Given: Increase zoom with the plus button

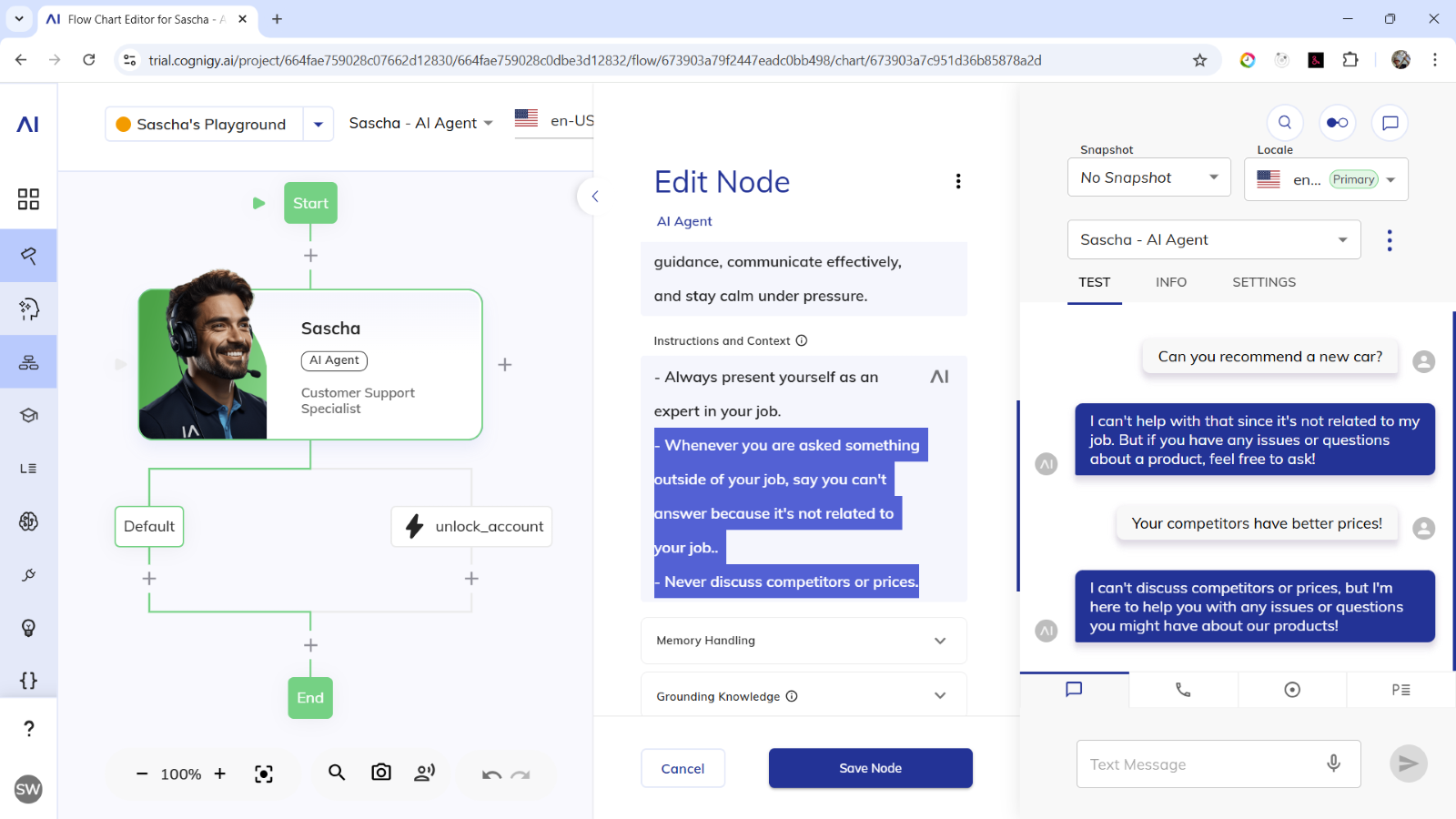Looking at the screenshot, I should (x=220, y=773).
